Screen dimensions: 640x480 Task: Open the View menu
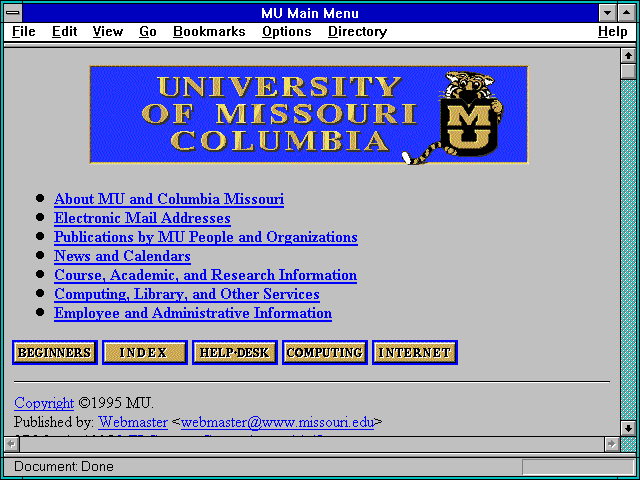pyautogui.click(x=107, y=32)
